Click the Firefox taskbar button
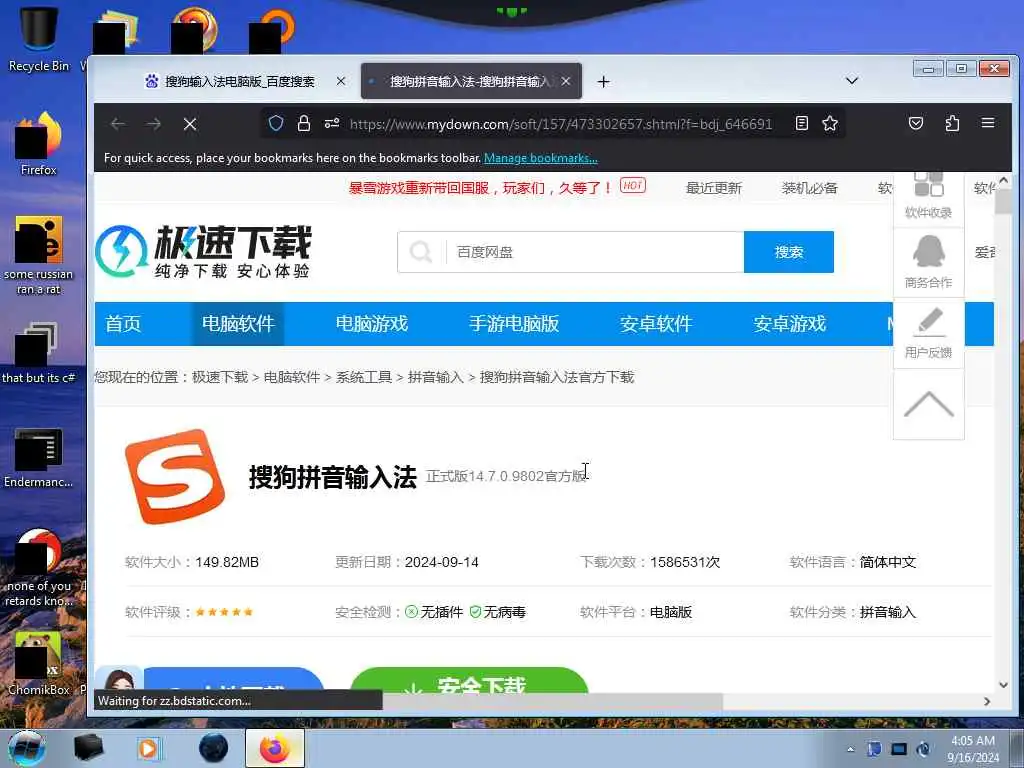The height and width of the screenshot is (768, 1024). 275,748
